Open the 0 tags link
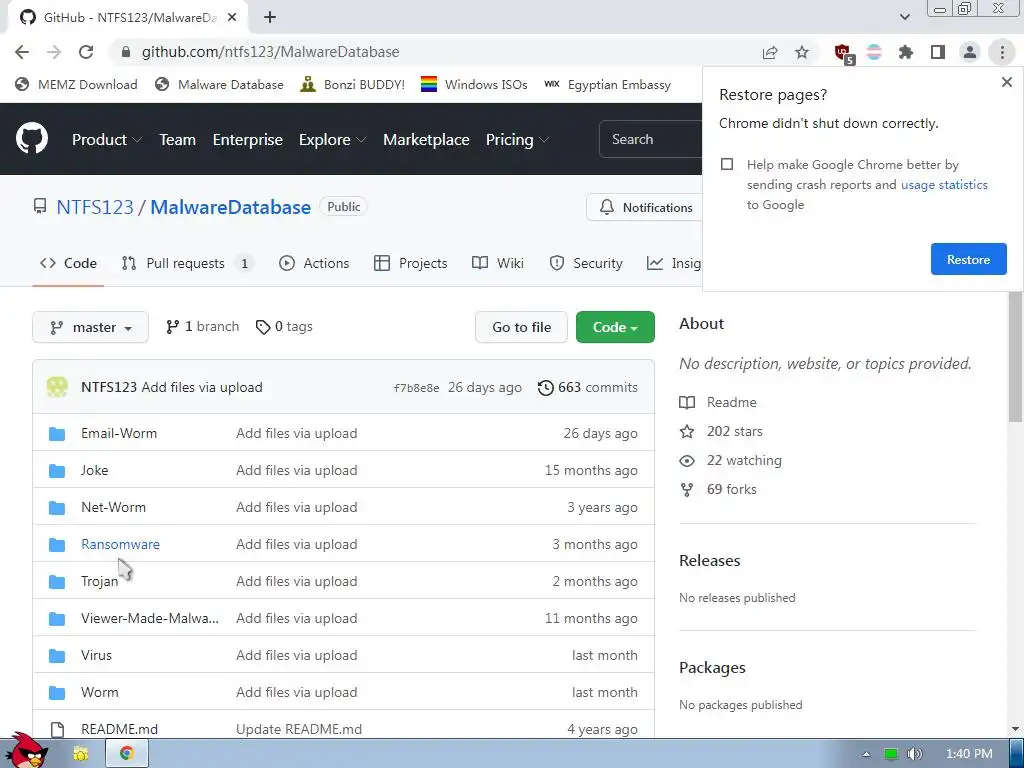The width and height of the screenshot is (1024, 768). click(x=284, y=327)
